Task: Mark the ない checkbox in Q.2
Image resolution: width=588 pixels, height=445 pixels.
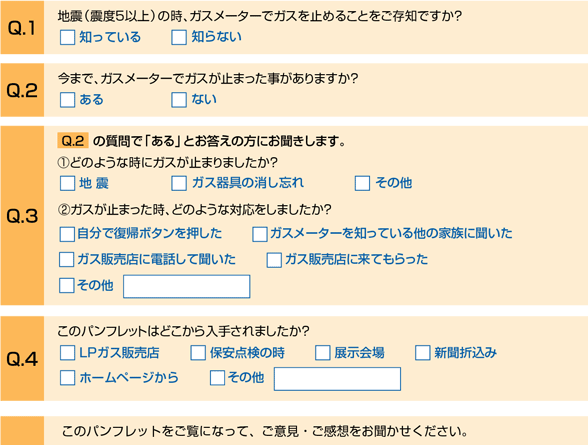Action: click(179, 100)
